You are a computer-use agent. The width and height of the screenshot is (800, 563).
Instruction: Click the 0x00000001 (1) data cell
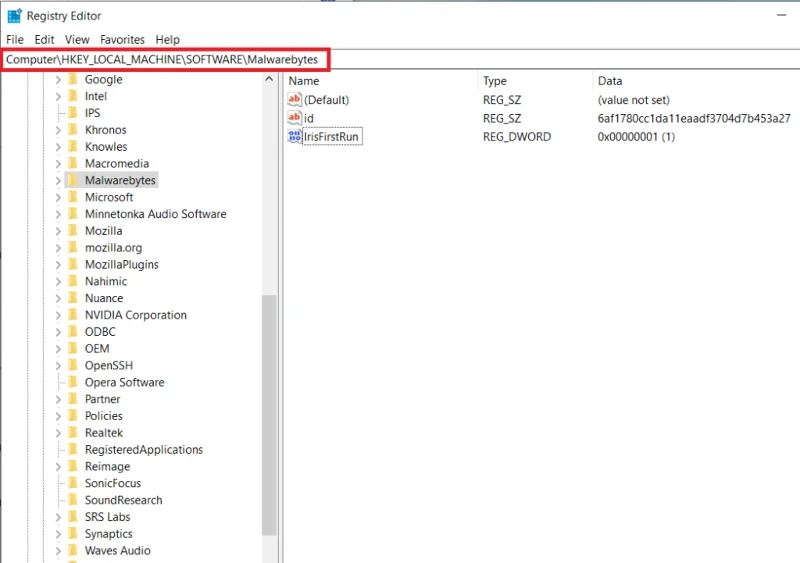tap(636, 137)
